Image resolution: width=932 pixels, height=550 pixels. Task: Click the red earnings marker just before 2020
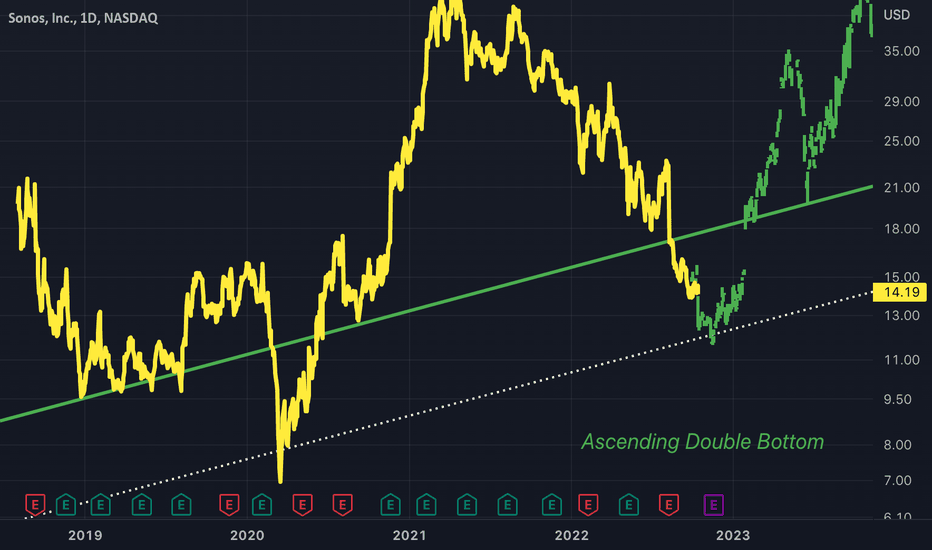[229, 505]
